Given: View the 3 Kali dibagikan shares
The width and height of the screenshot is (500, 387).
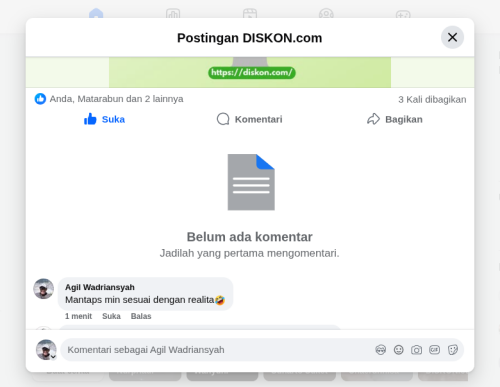Looking at the screenshot, I should pyautogui.click(x=432, y=99).
